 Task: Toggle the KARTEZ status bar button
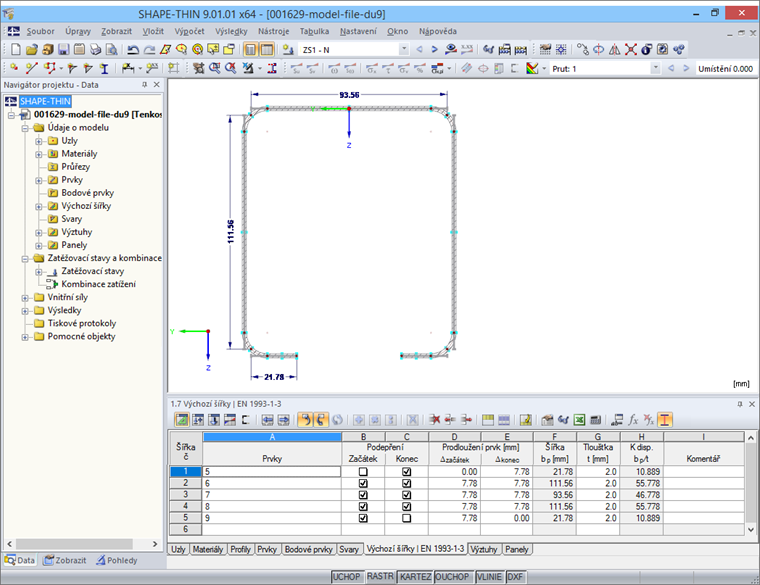click(x=415, y=577)
